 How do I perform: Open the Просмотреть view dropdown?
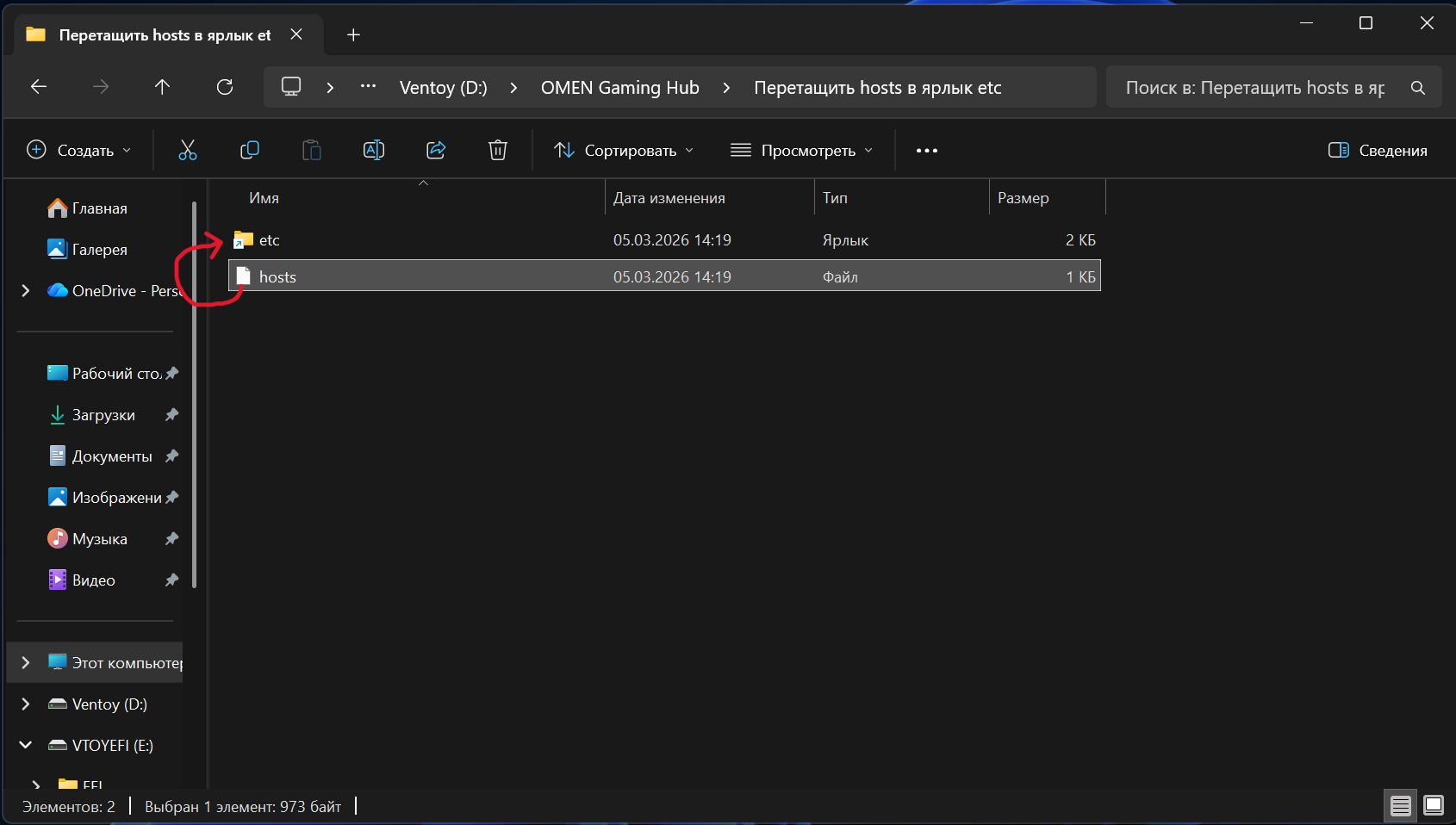pyautogui.click(x=801, y=151)
